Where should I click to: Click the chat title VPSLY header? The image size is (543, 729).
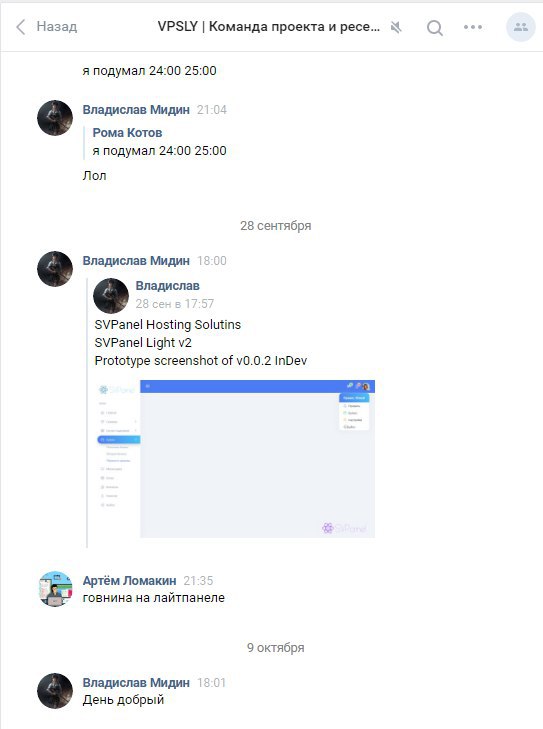coord(269,27)
